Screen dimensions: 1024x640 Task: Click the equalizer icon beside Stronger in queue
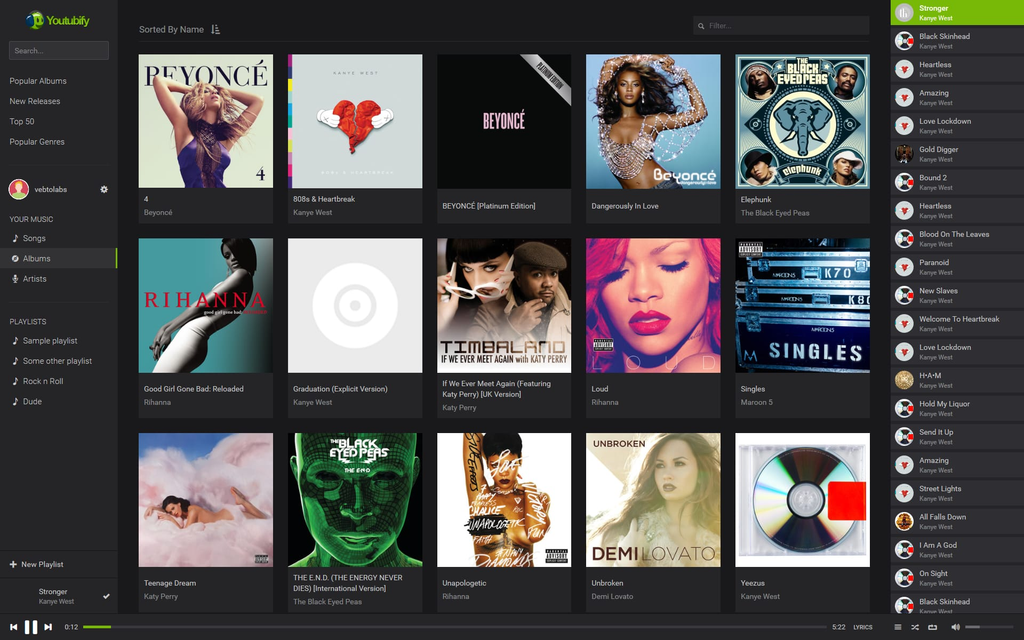[904, 12]
